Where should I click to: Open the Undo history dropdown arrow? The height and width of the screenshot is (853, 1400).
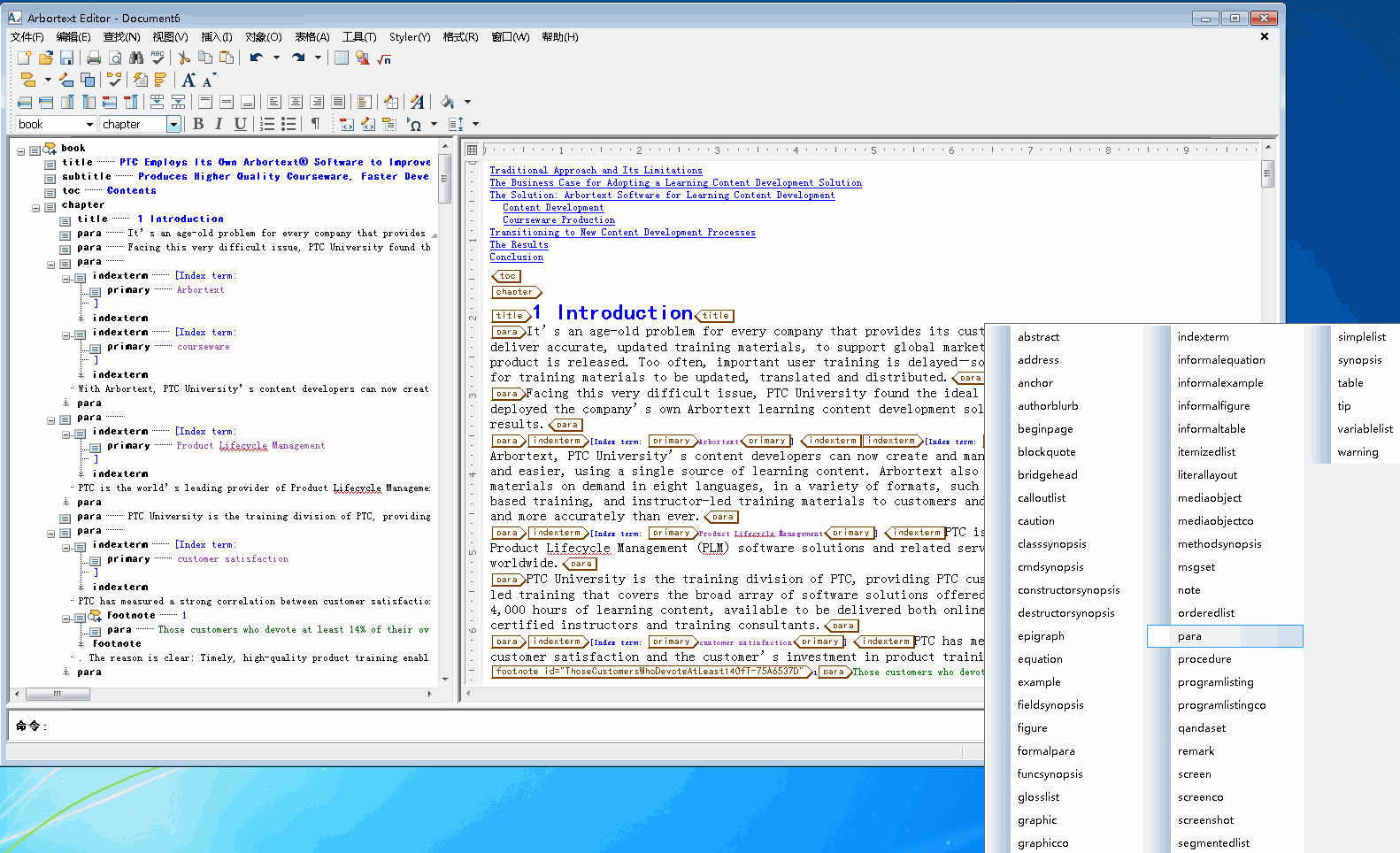pyautogui.click(x=276, y=58)
